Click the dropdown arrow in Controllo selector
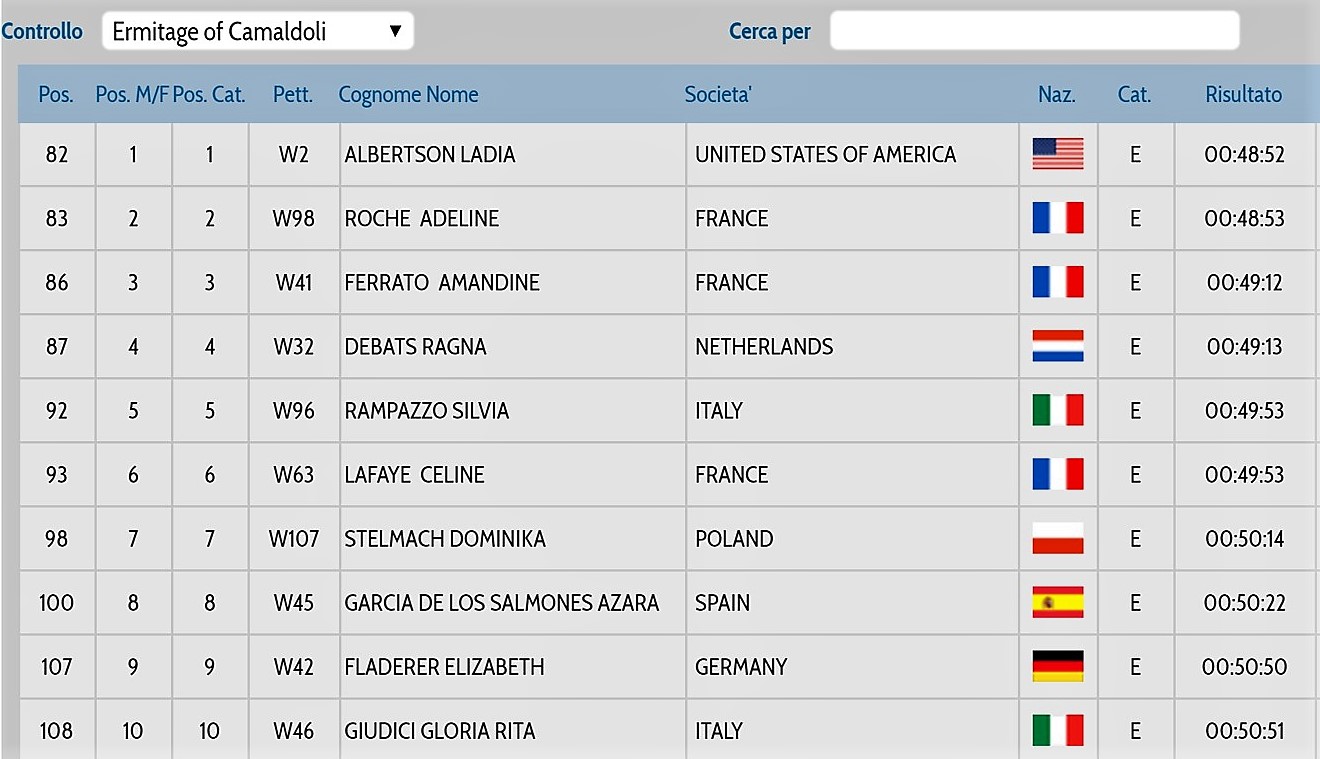The width and height of the screenshot is (1320, 759). point(395,31)
